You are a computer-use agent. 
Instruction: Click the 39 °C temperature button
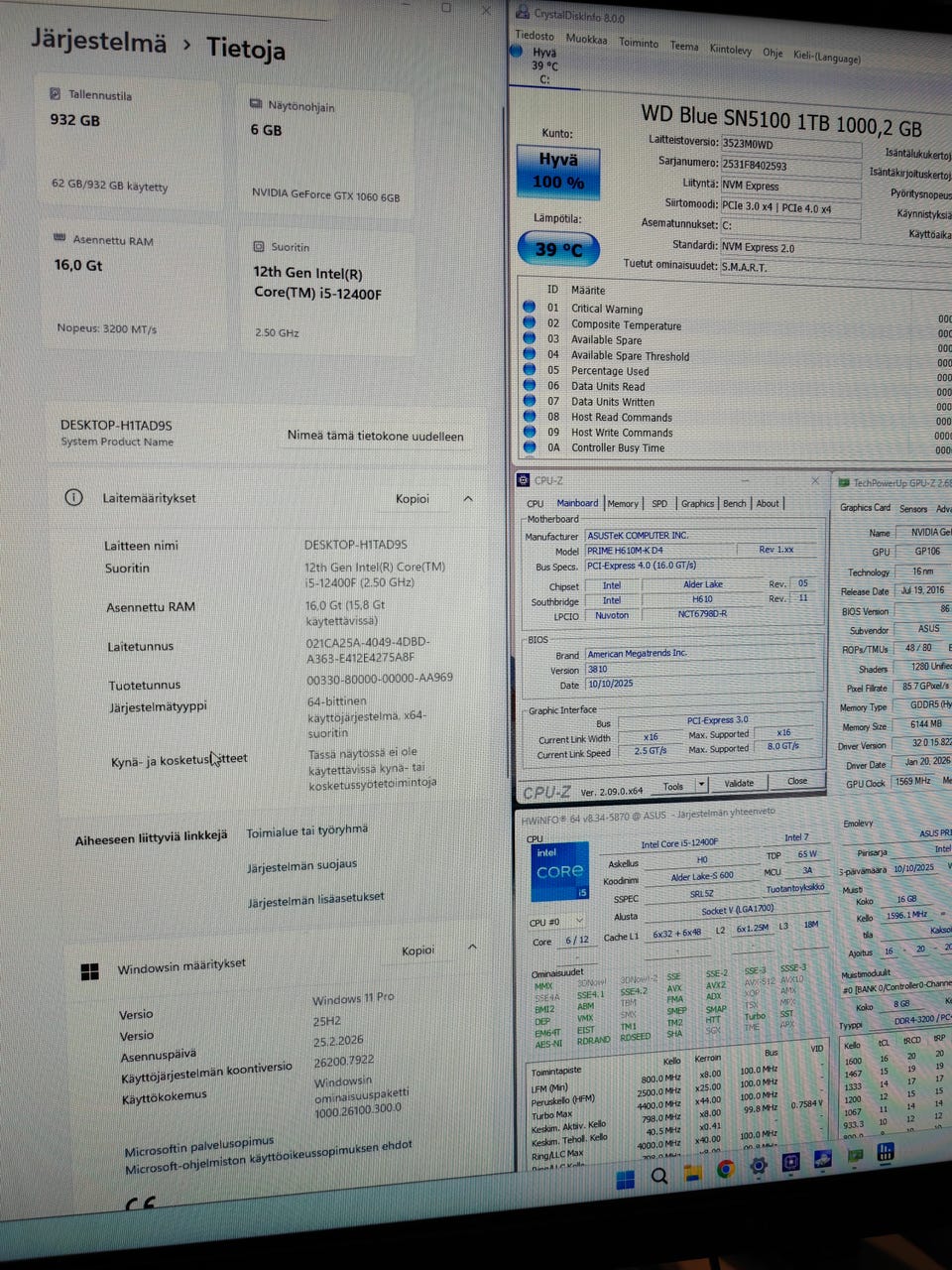pos(558,249)
